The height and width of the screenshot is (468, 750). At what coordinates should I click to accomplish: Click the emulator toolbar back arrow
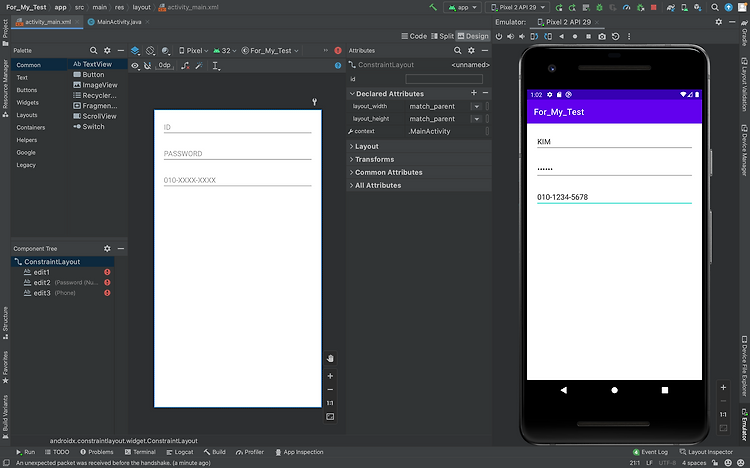click(x=562, y=36)
